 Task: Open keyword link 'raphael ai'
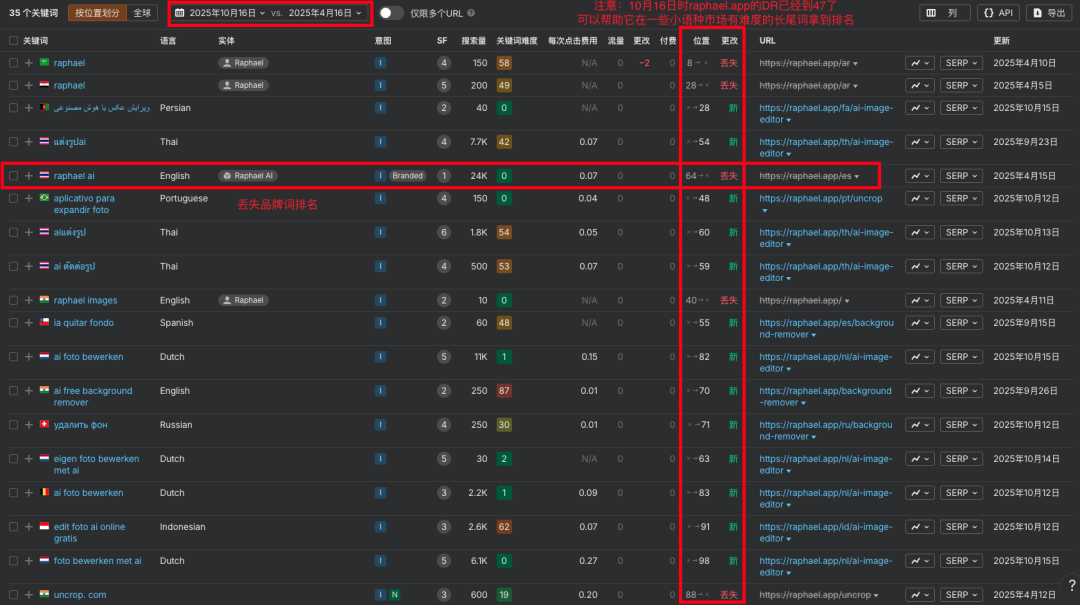pos(74,176)
